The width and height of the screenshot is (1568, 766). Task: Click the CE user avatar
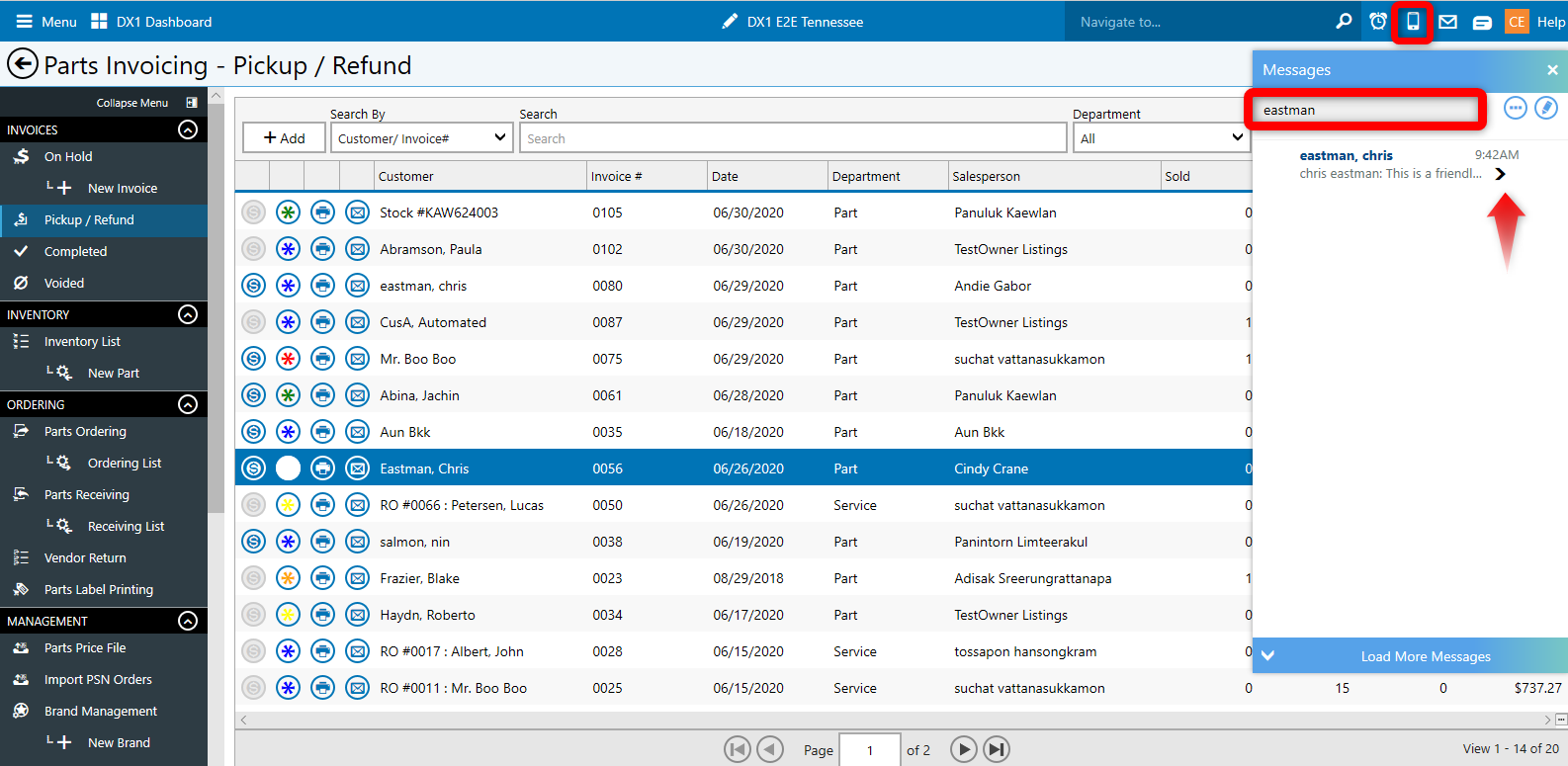1517,22
